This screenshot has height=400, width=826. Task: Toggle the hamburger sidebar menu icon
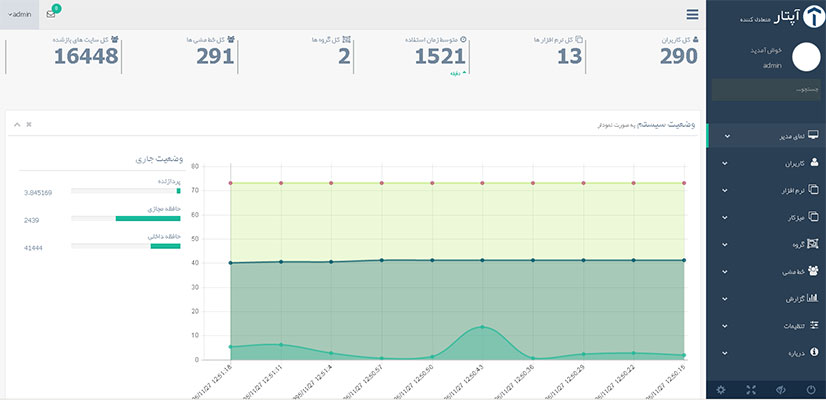coord(692,15)
